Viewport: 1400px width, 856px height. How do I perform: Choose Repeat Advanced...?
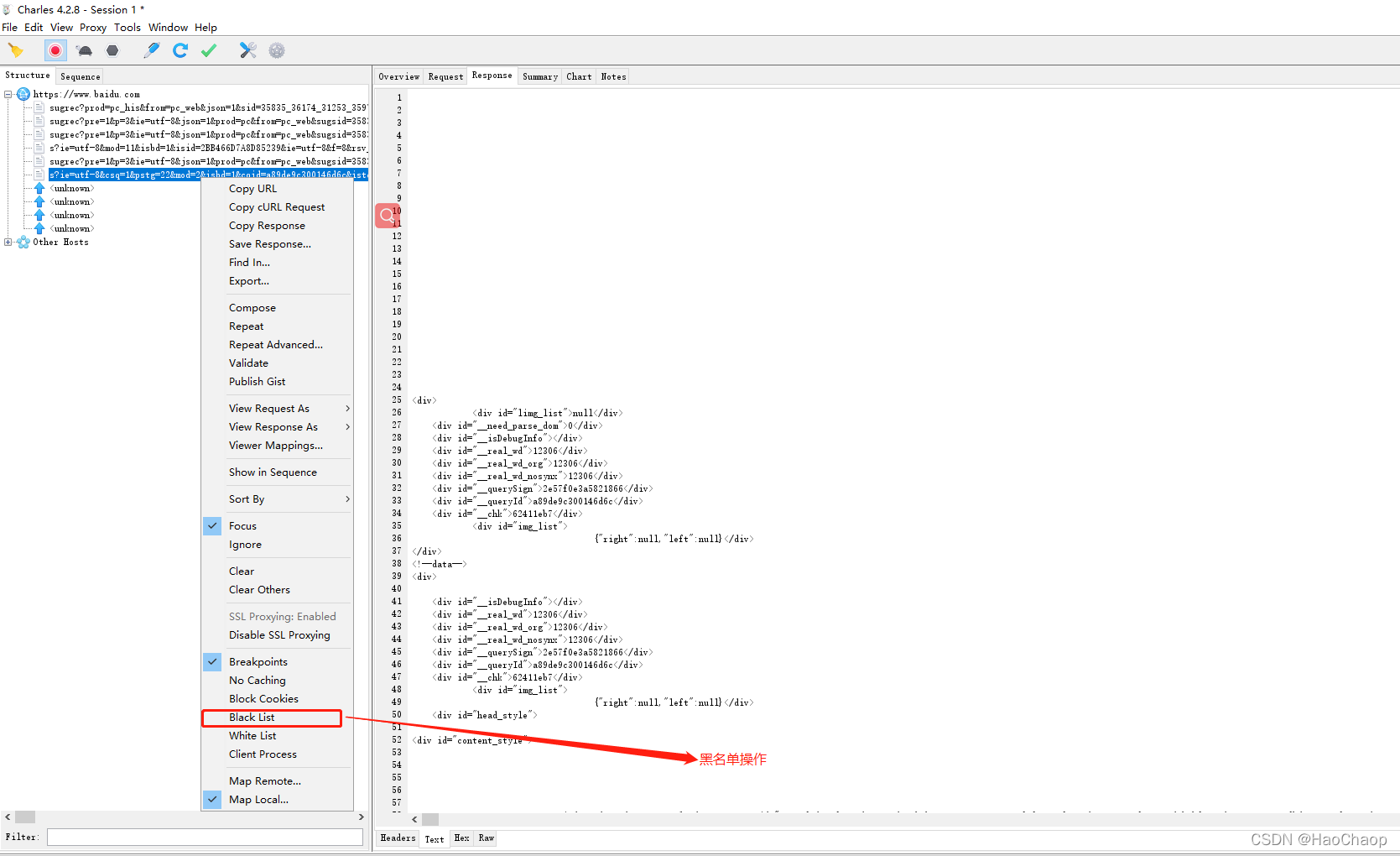point(276,345)
